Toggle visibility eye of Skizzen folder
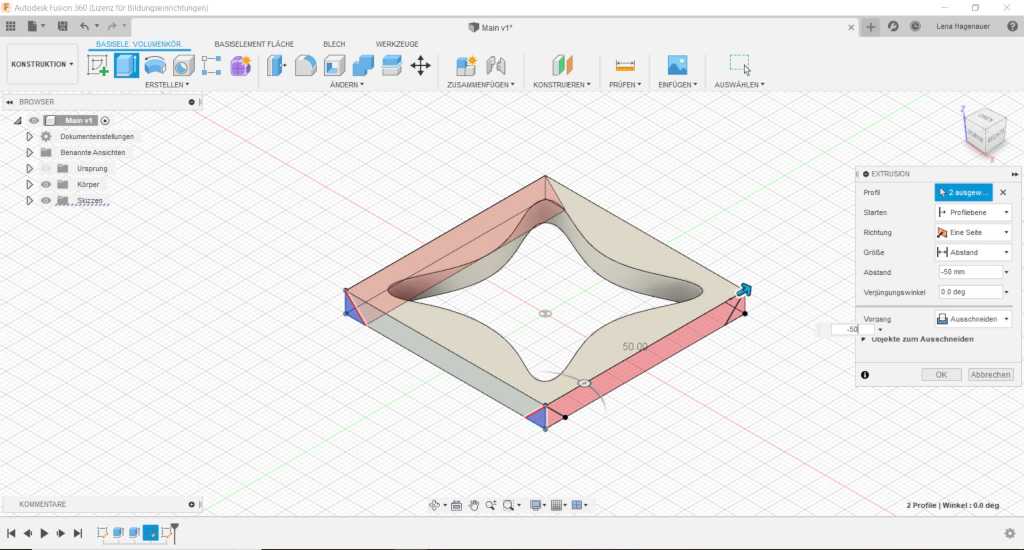The image size is (1024, 550). pos(46,201)
